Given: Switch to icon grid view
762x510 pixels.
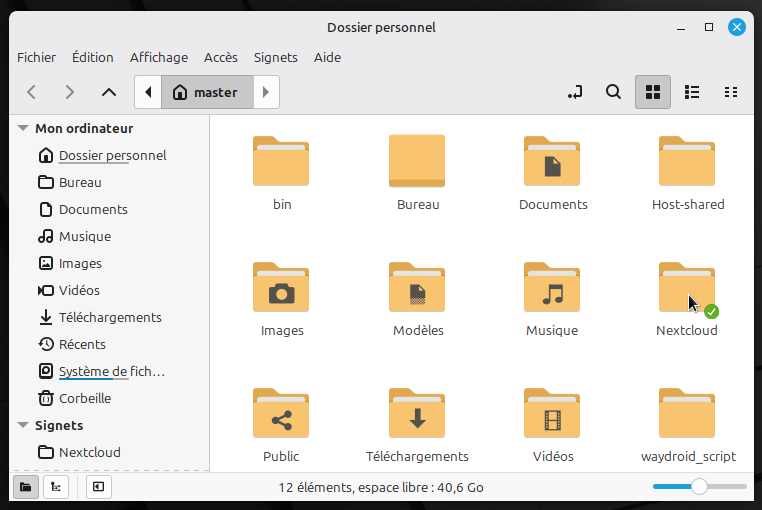Looking at the screenshot, I should point(653,92).
